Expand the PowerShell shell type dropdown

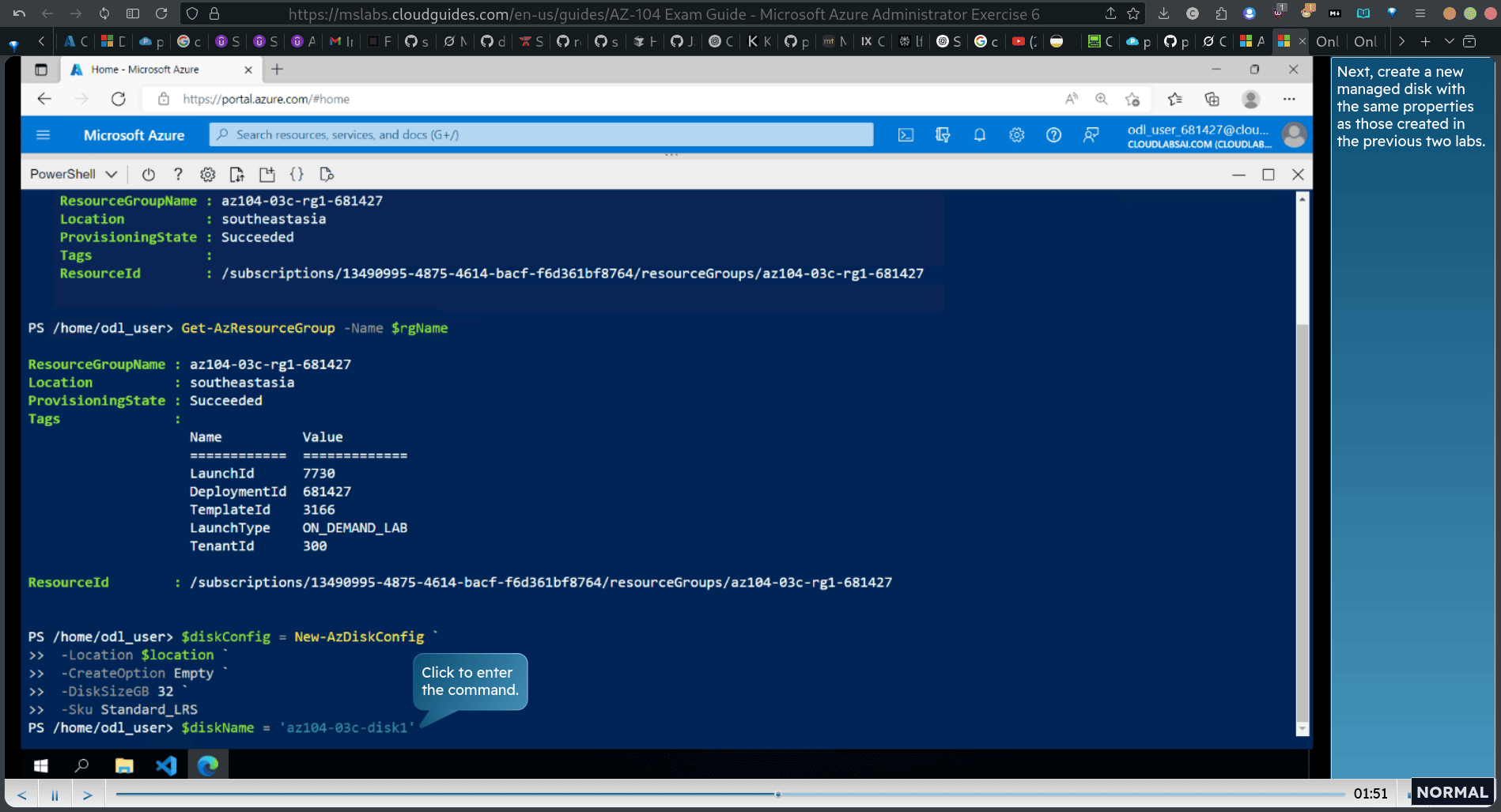coord(74,174)
